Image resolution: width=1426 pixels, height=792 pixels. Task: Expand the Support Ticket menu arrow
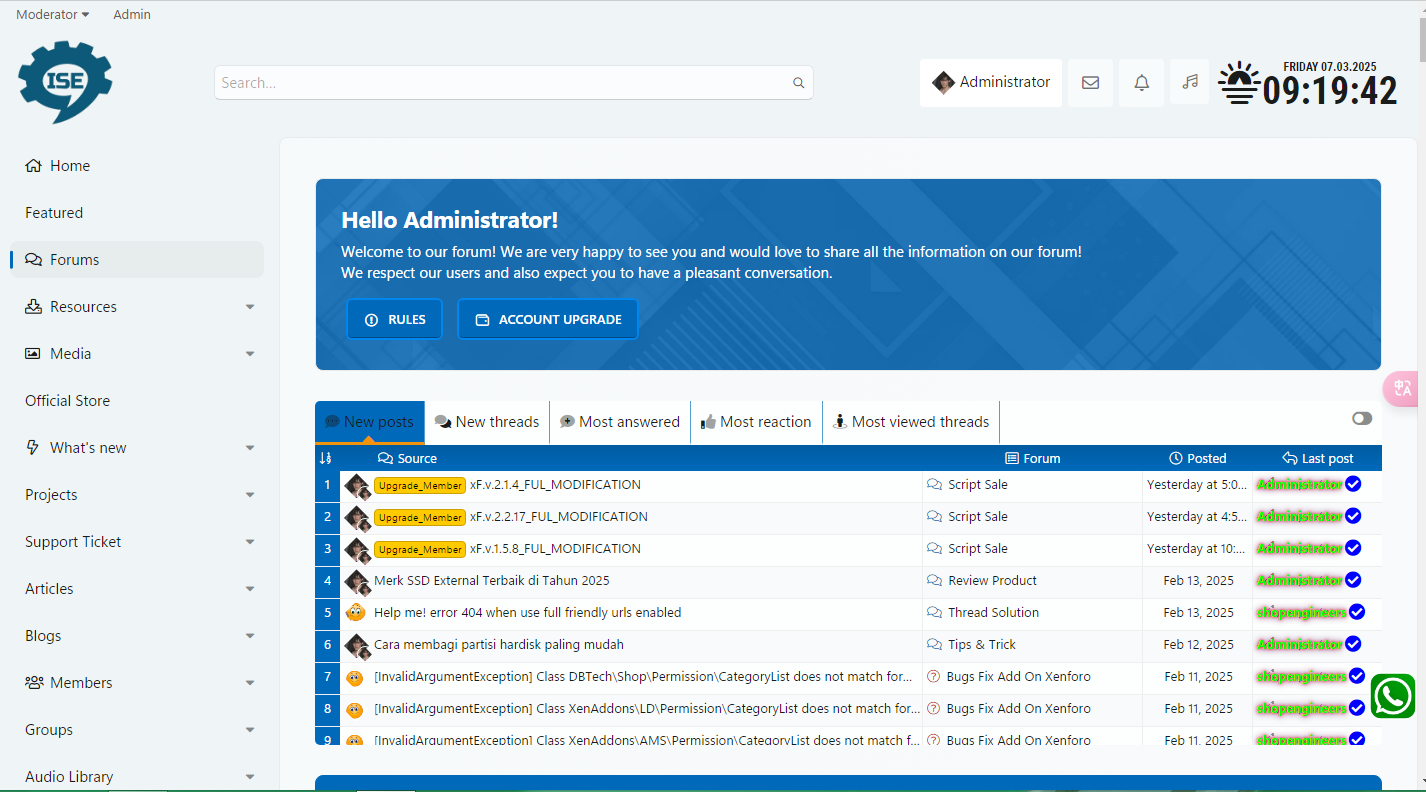point(250,542)
